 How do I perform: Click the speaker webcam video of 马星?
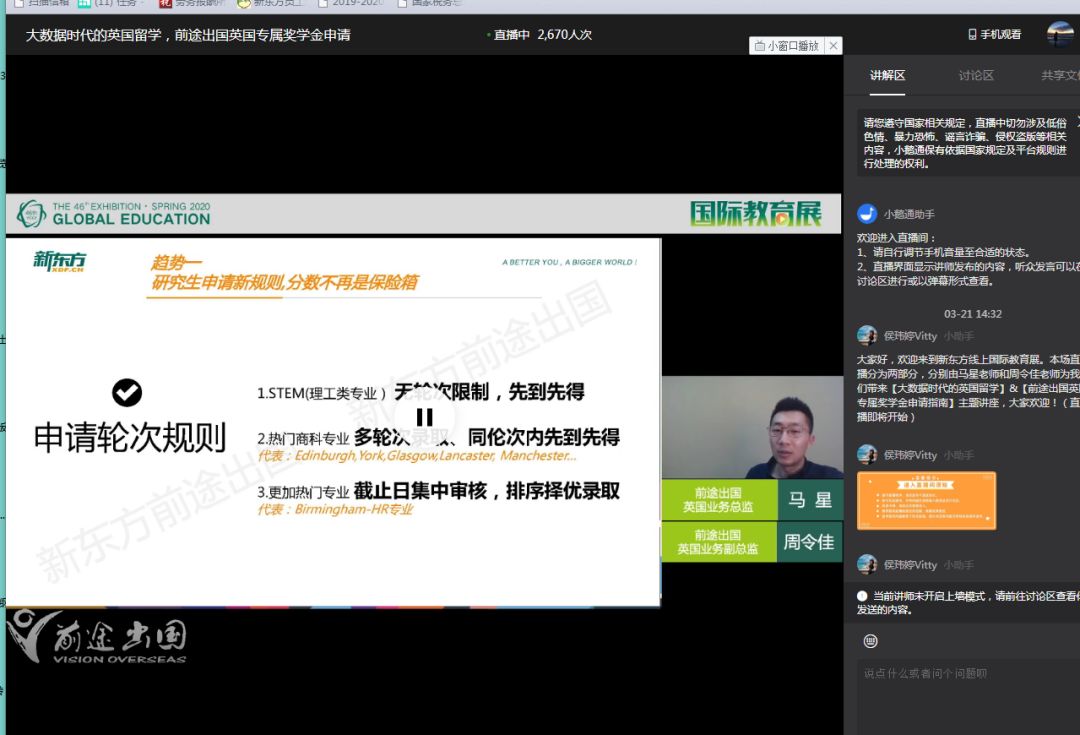click(752, 427)
